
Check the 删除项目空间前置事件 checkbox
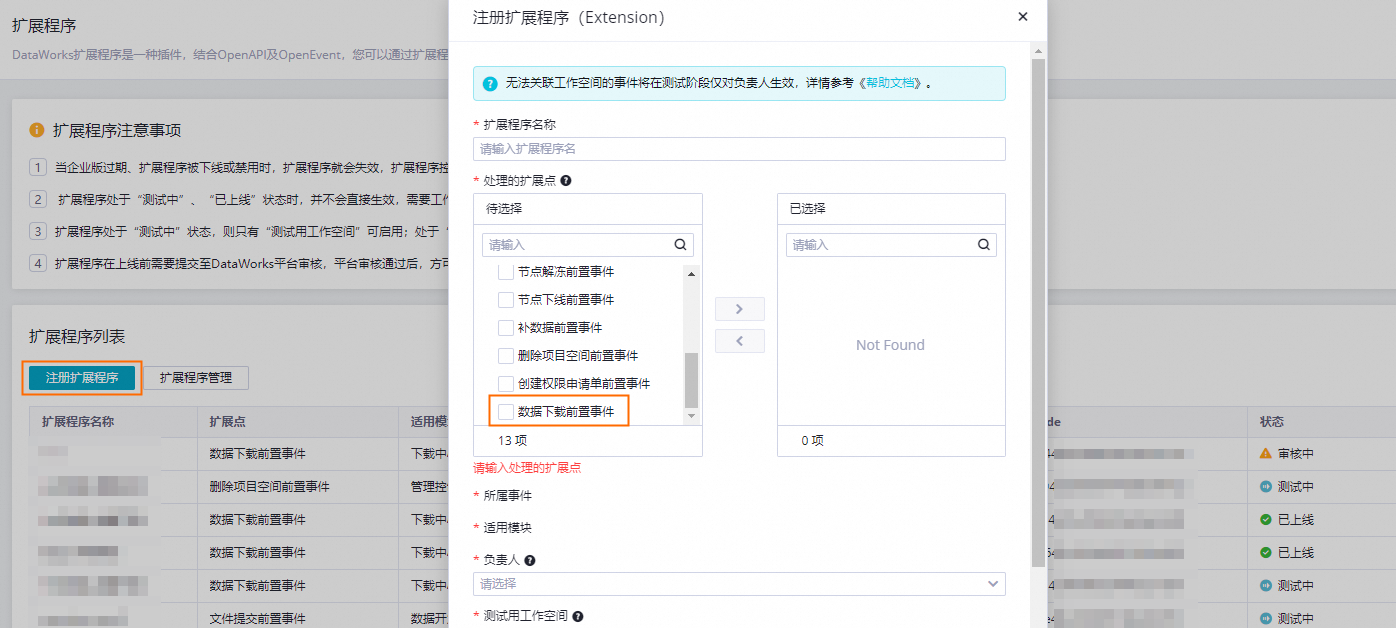[506, 356]
